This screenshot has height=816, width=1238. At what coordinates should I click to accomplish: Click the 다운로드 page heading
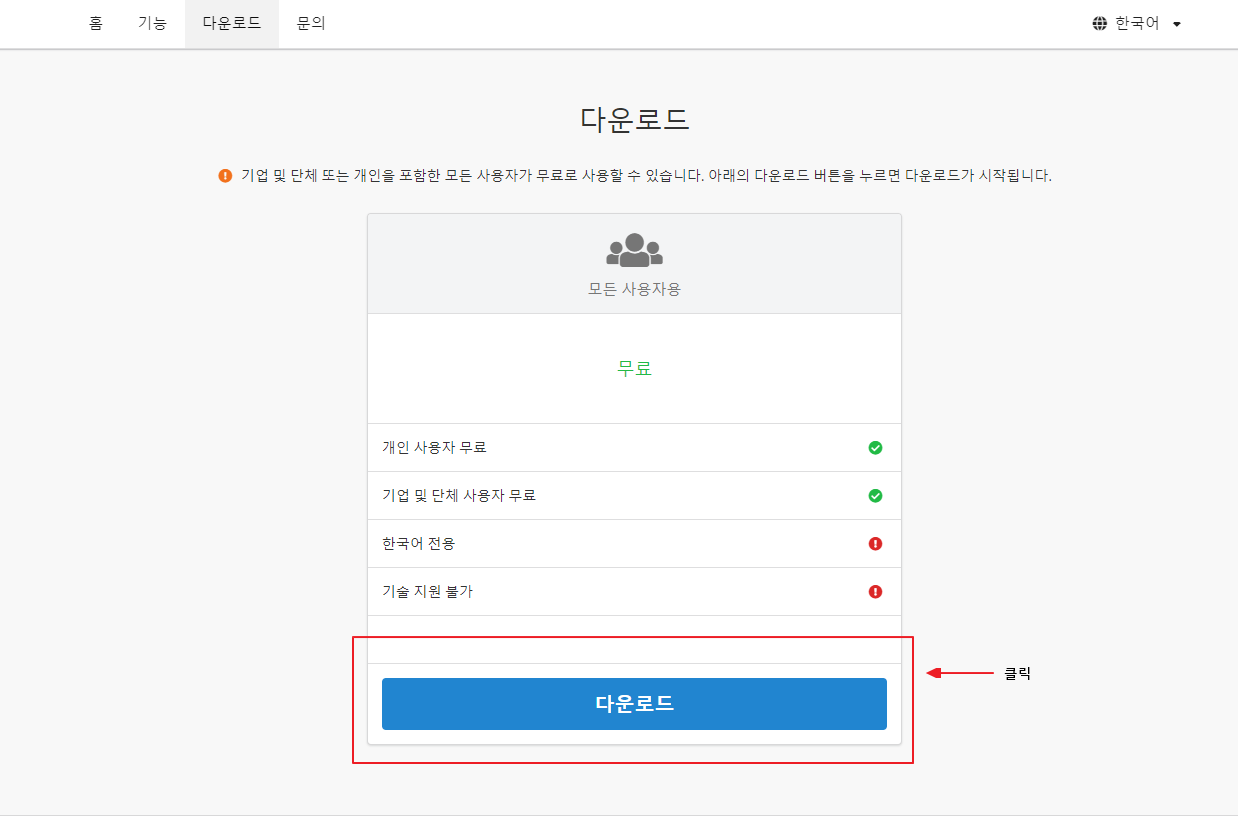pyautogui.click(x=634, y=119)
